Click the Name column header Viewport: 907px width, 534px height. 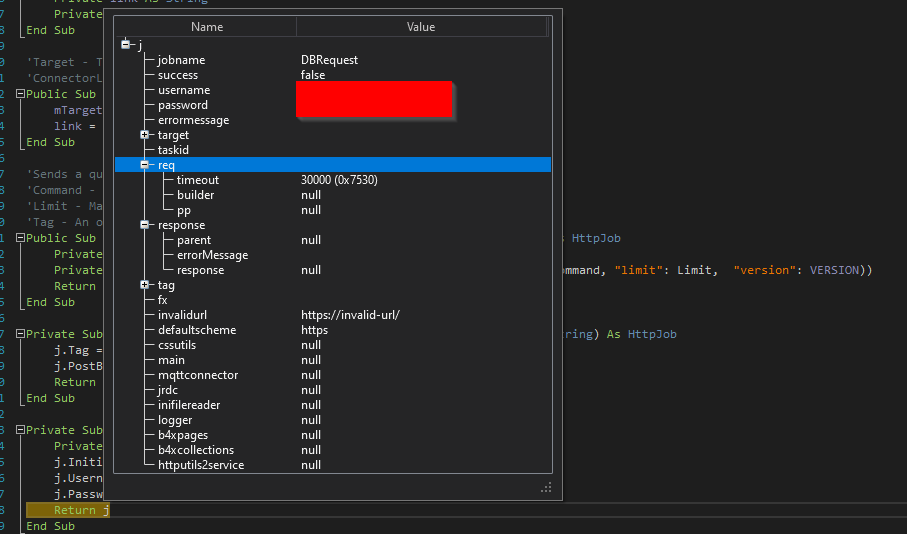coord(207,27)
